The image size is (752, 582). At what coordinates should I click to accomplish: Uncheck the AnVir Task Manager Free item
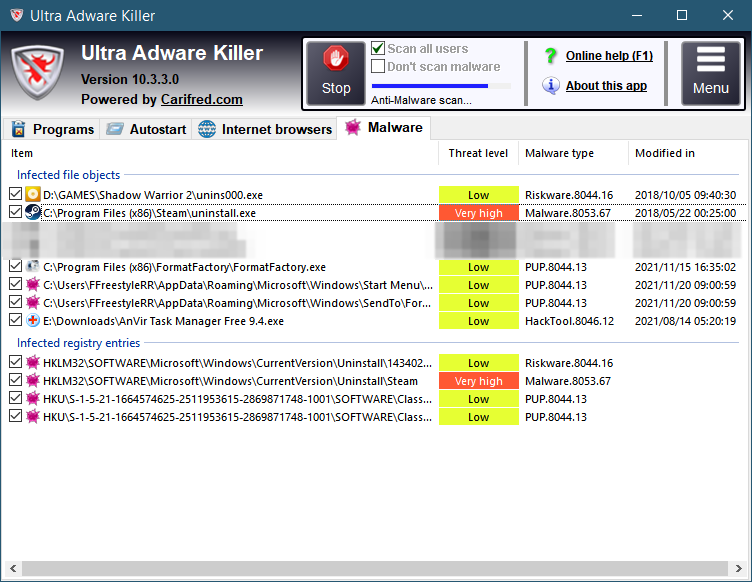[x=15, y=320]
